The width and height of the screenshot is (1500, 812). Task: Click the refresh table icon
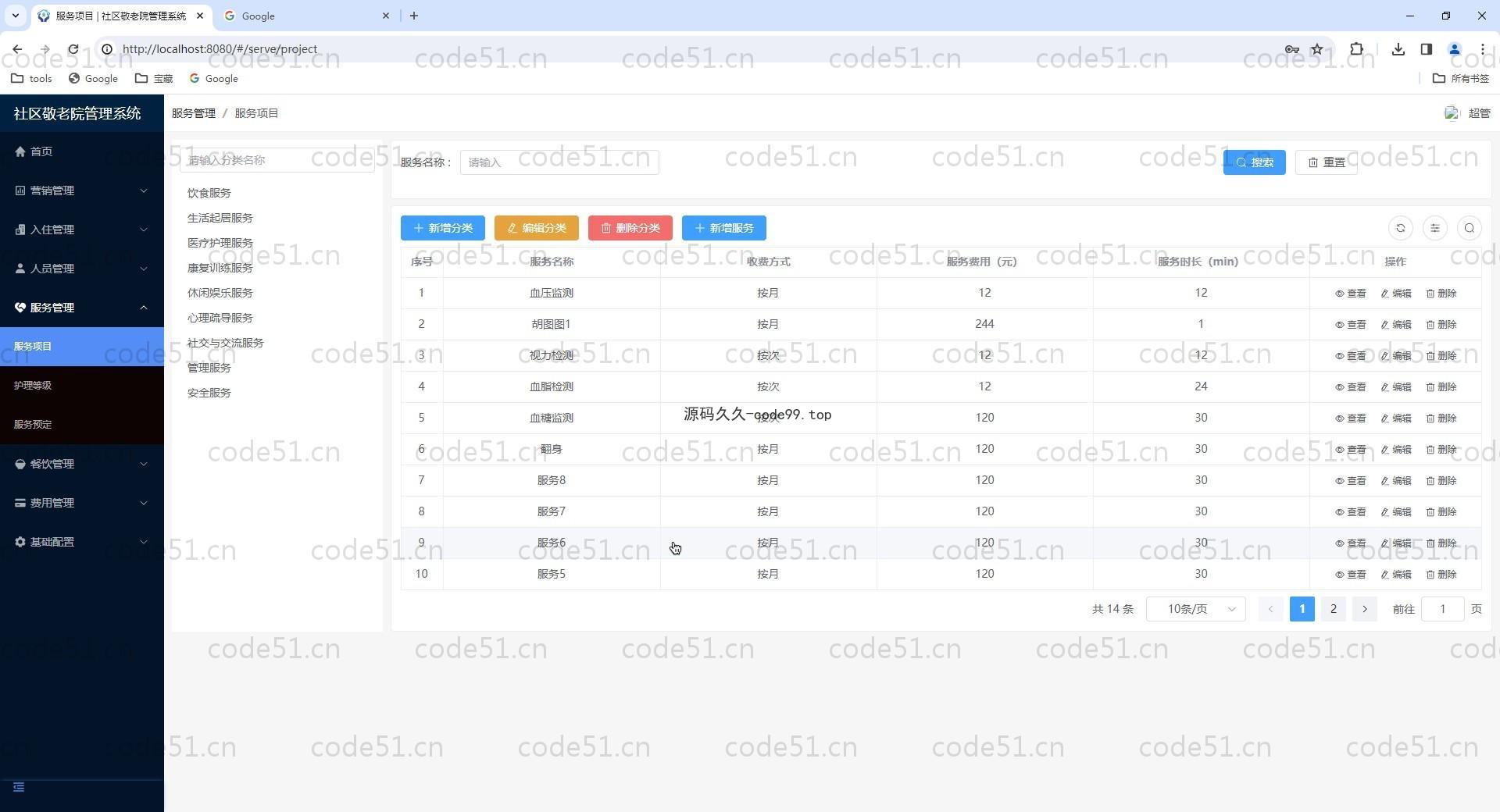[x=1400, y=228]
